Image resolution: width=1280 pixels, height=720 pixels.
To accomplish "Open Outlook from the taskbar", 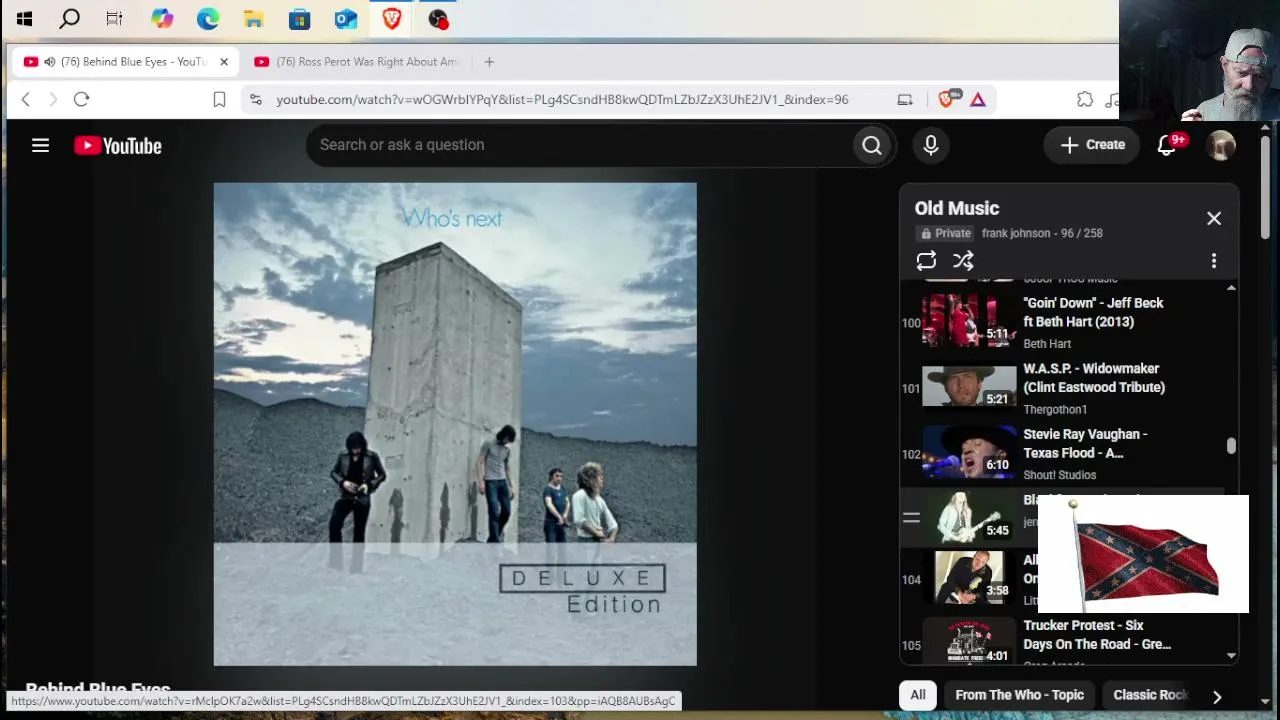I will (345, 18).
